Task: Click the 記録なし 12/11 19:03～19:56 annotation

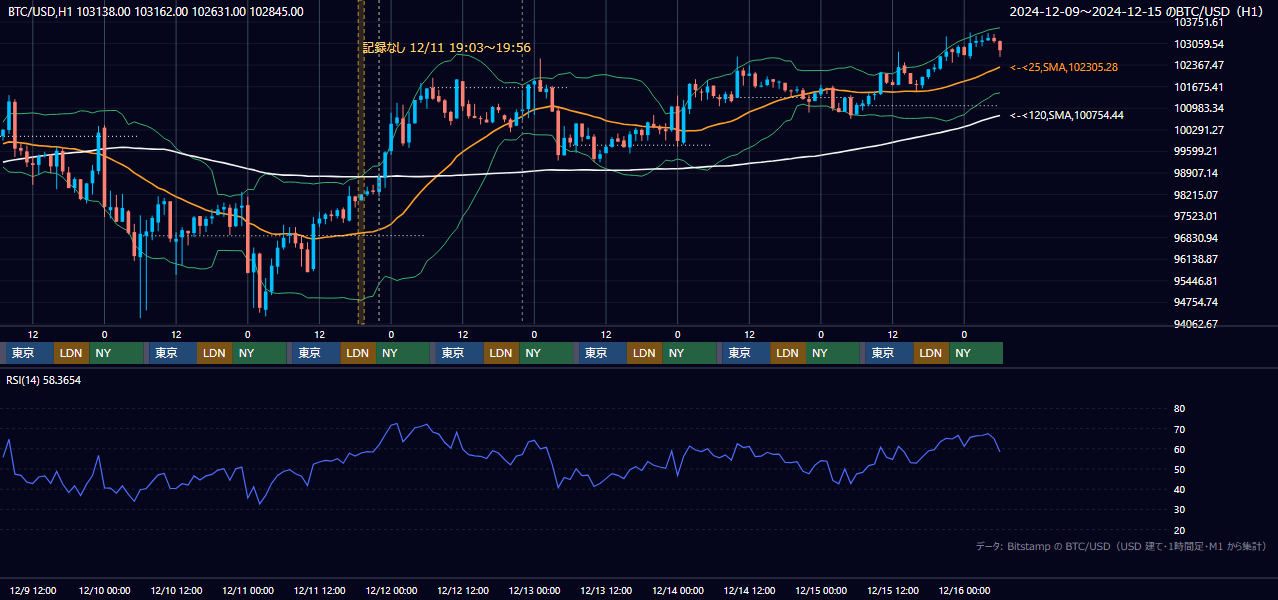Action: [446, 47]
